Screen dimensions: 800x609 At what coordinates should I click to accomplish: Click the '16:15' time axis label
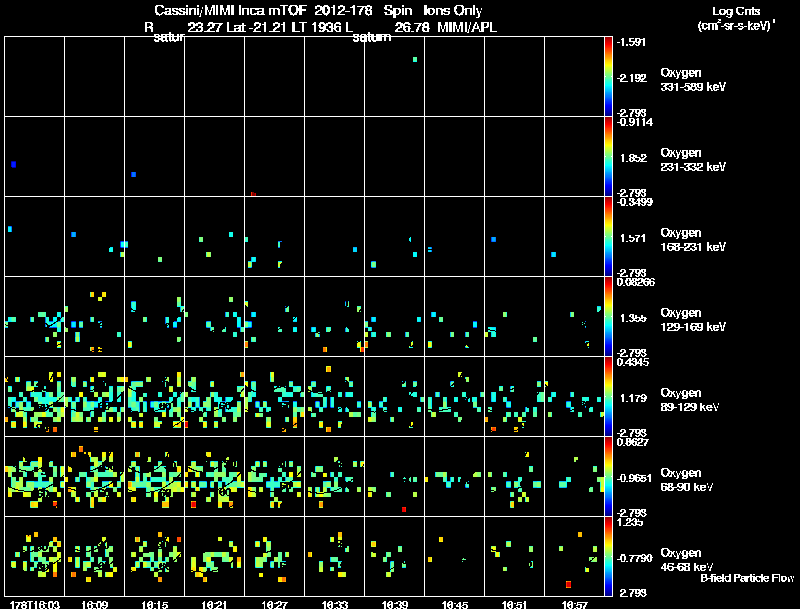[155, 604]
